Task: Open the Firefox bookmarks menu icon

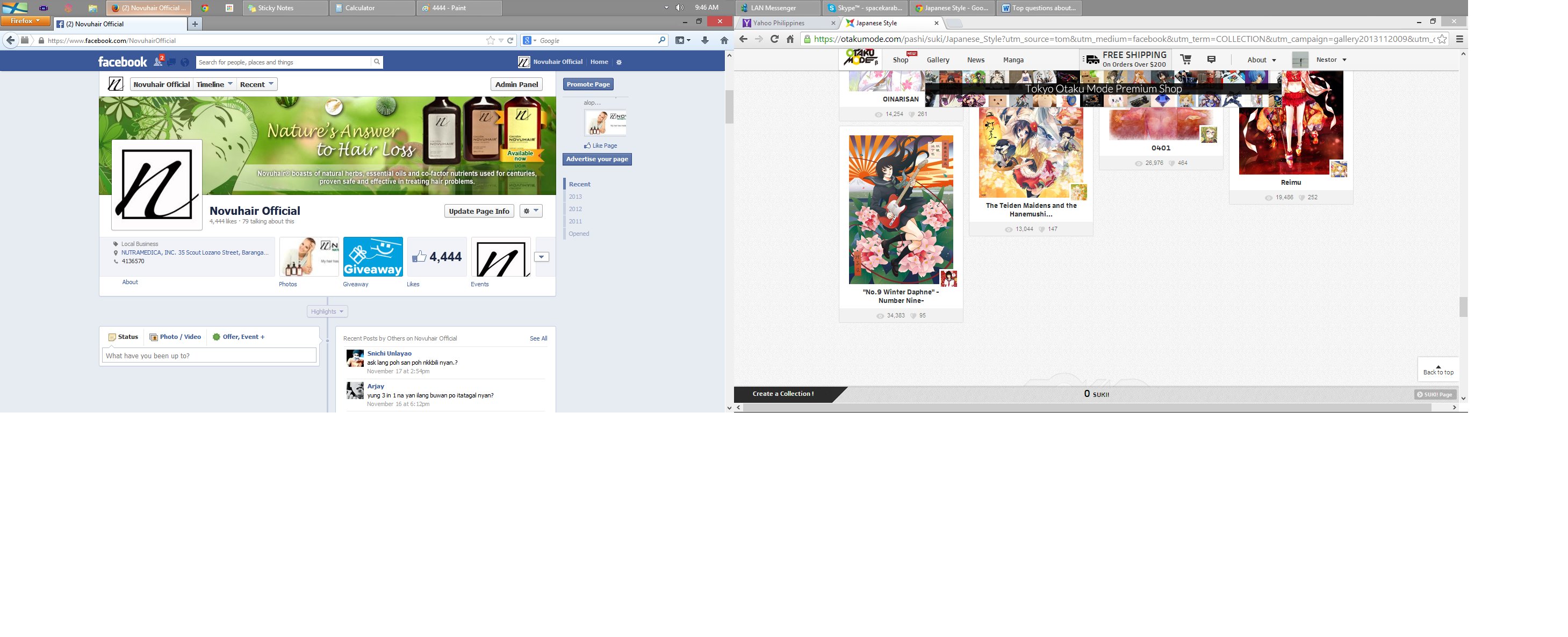Action: 682,40
